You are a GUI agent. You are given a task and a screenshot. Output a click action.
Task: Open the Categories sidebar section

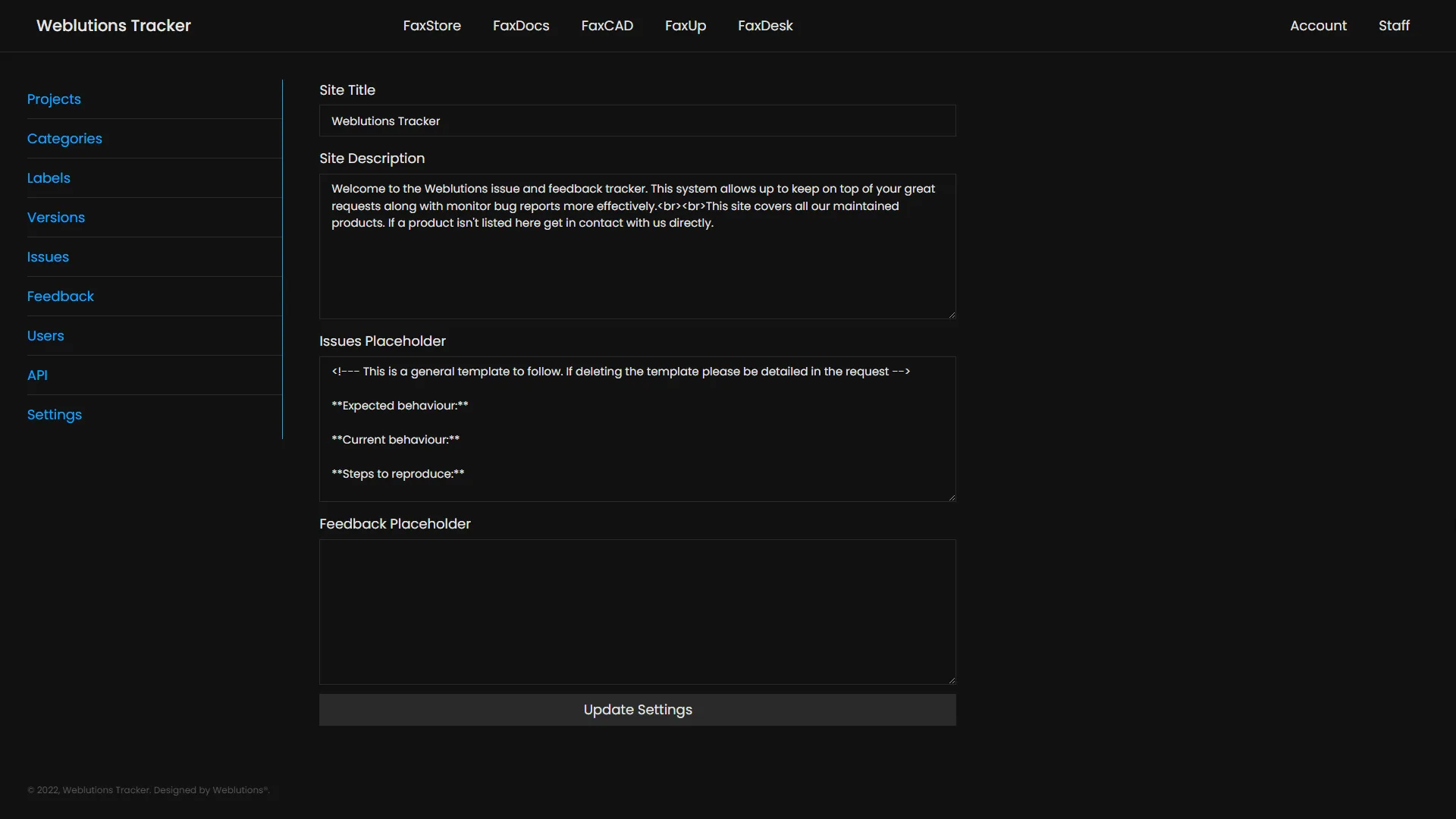(x=64, y=138)
